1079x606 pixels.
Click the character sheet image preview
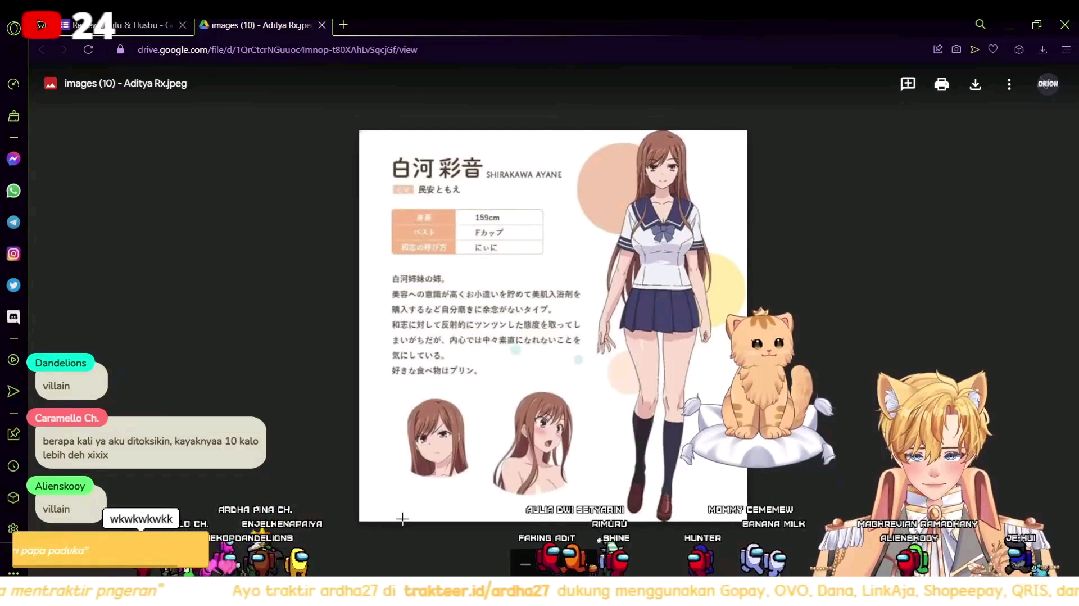[x=553, y=325]
